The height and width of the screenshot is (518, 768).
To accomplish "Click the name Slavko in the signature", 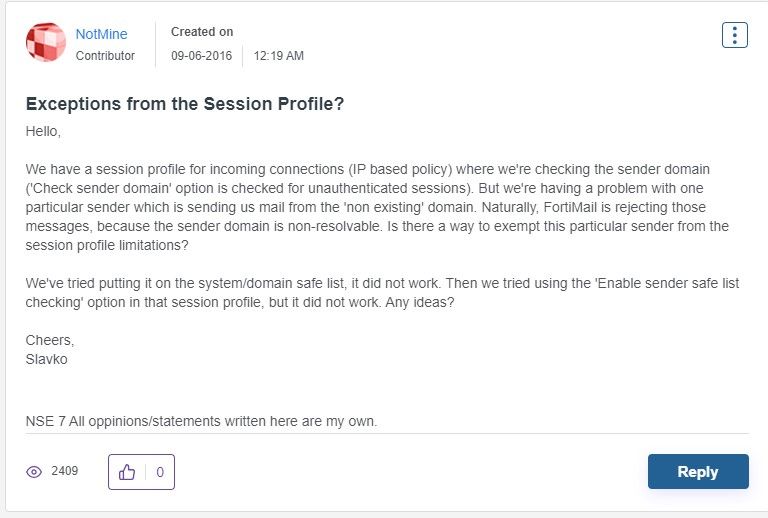I will click(x=46, y=358).
